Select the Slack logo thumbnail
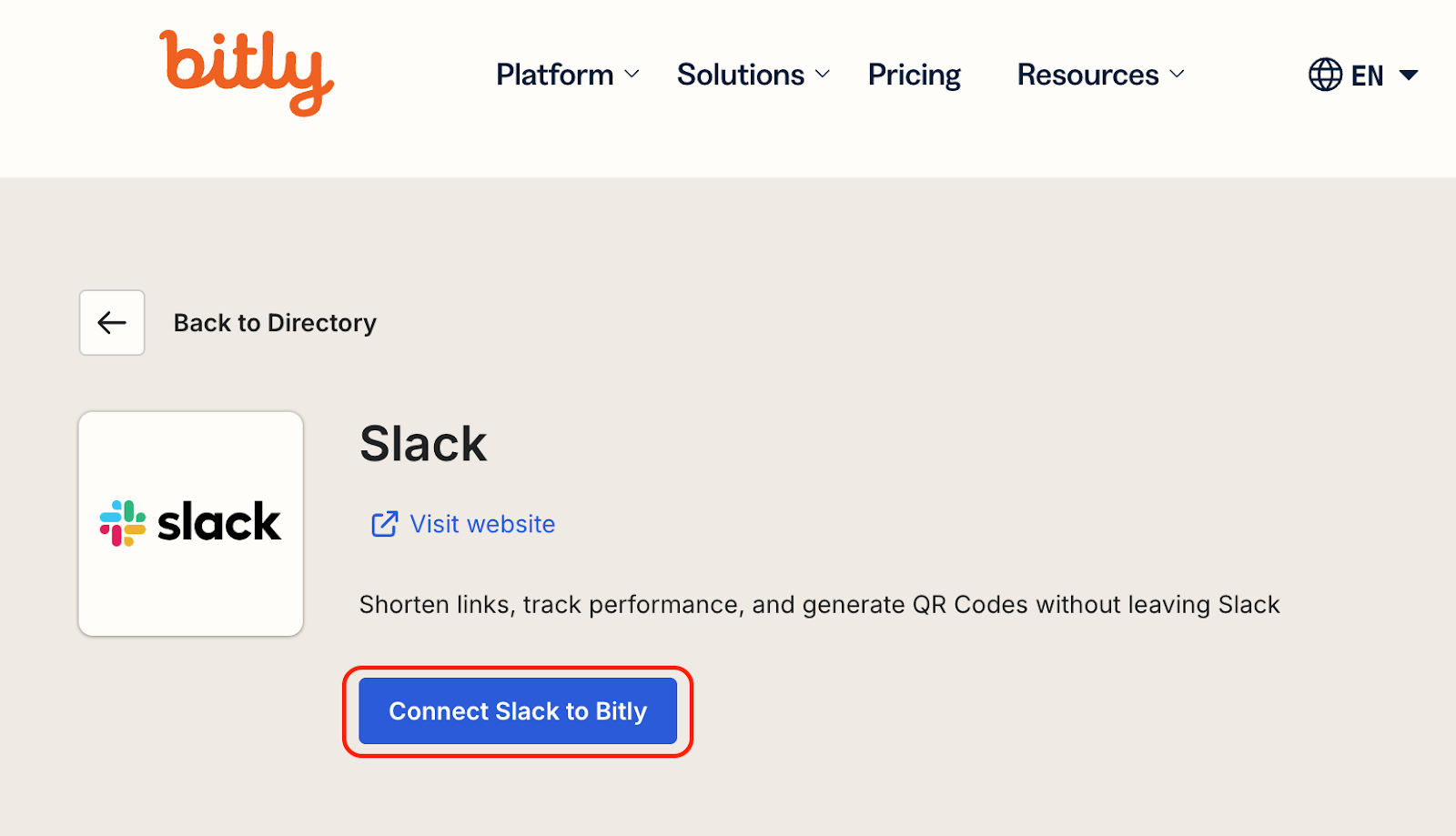This screenshot has width=1456, height=836. (190, 523)
